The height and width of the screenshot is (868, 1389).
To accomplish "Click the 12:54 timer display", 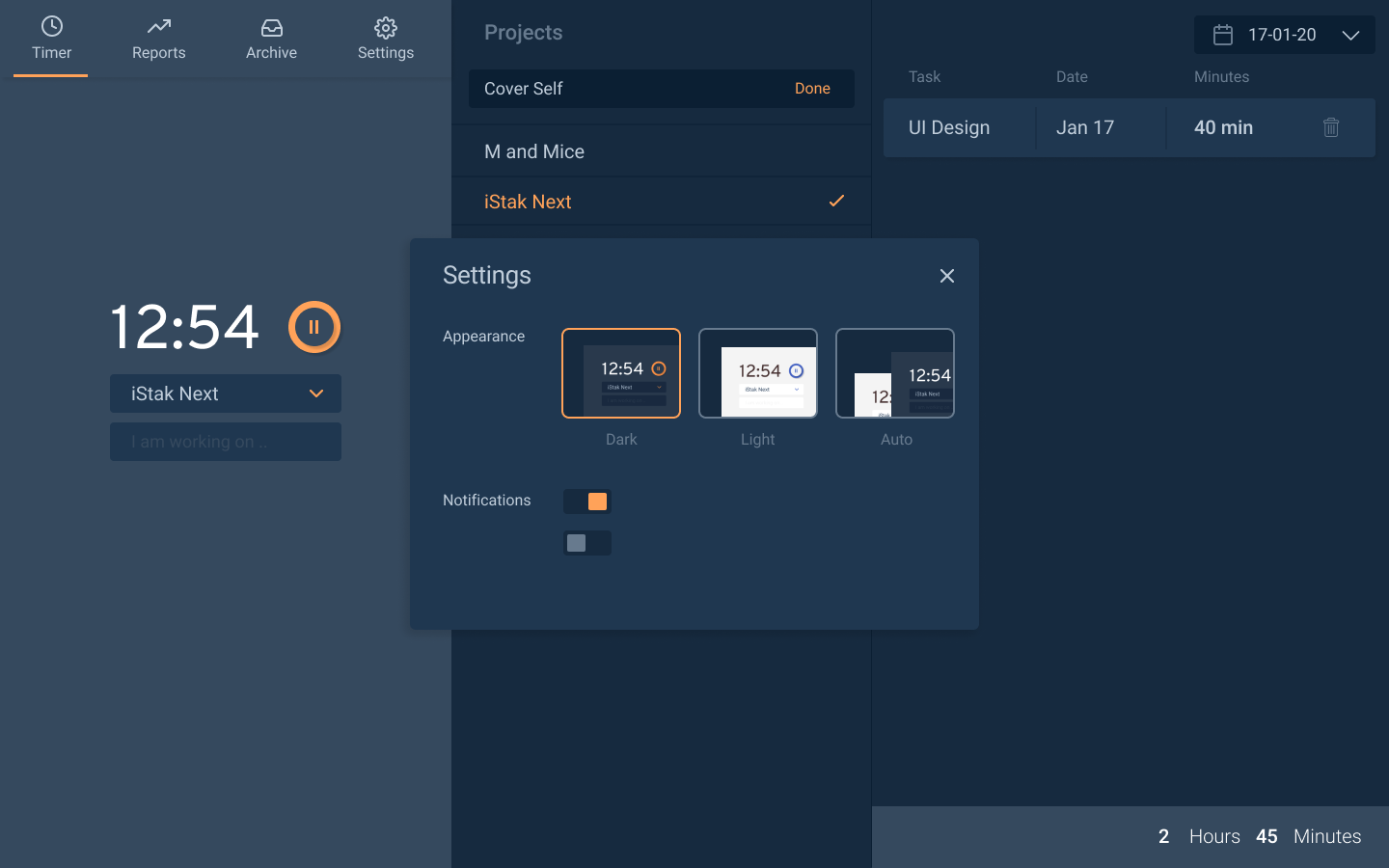I will pyautogui.click(x=185, y=327).
